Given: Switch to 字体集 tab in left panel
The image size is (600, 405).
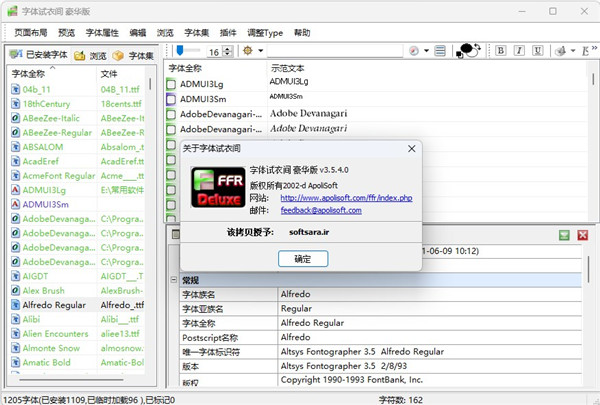Looking at the screenshot, I should [x=134, y=56].
